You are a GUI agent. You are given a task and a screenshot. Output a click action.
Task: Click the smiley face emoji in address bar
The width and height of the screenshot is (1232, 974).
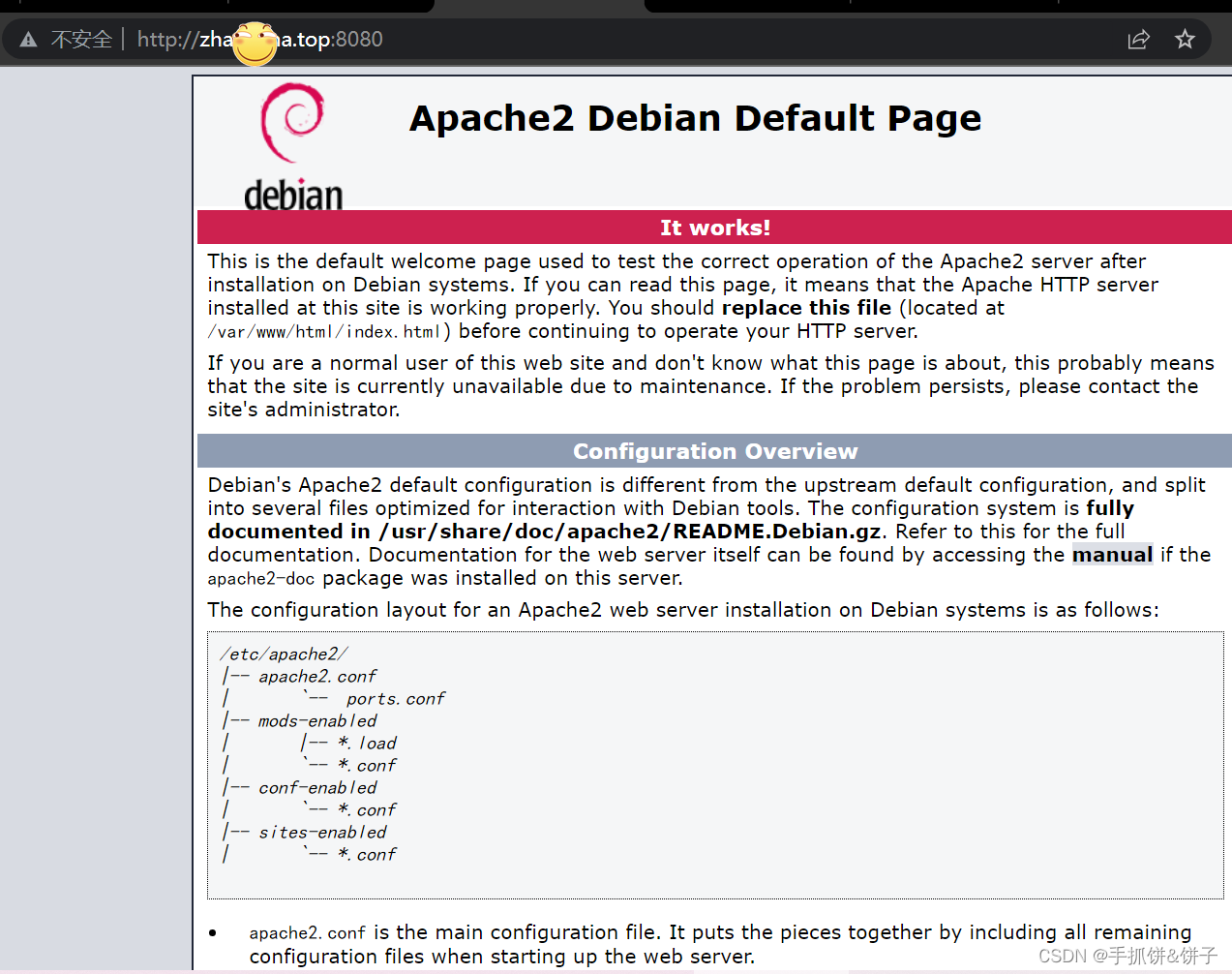pyautogui.click(x=255, y=44)
